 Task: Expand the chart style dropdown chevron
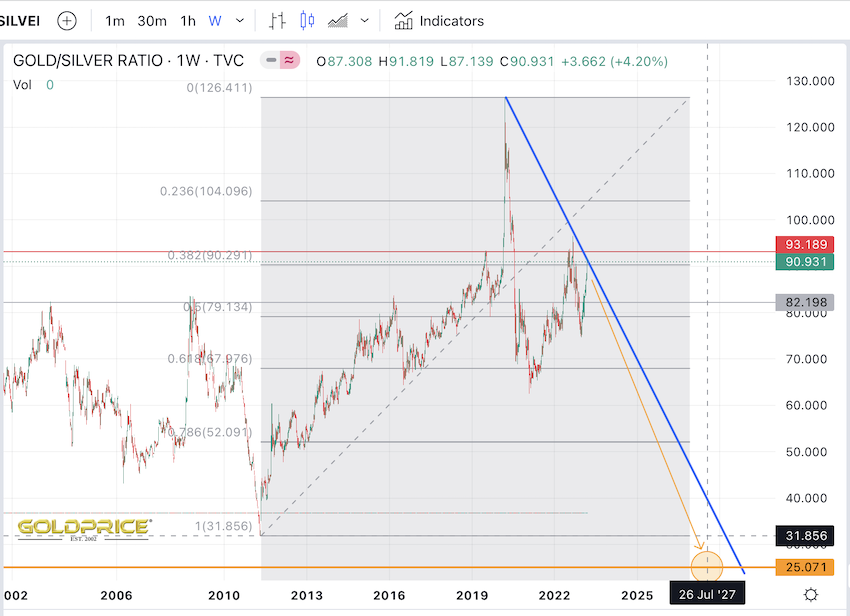point(365,20)
